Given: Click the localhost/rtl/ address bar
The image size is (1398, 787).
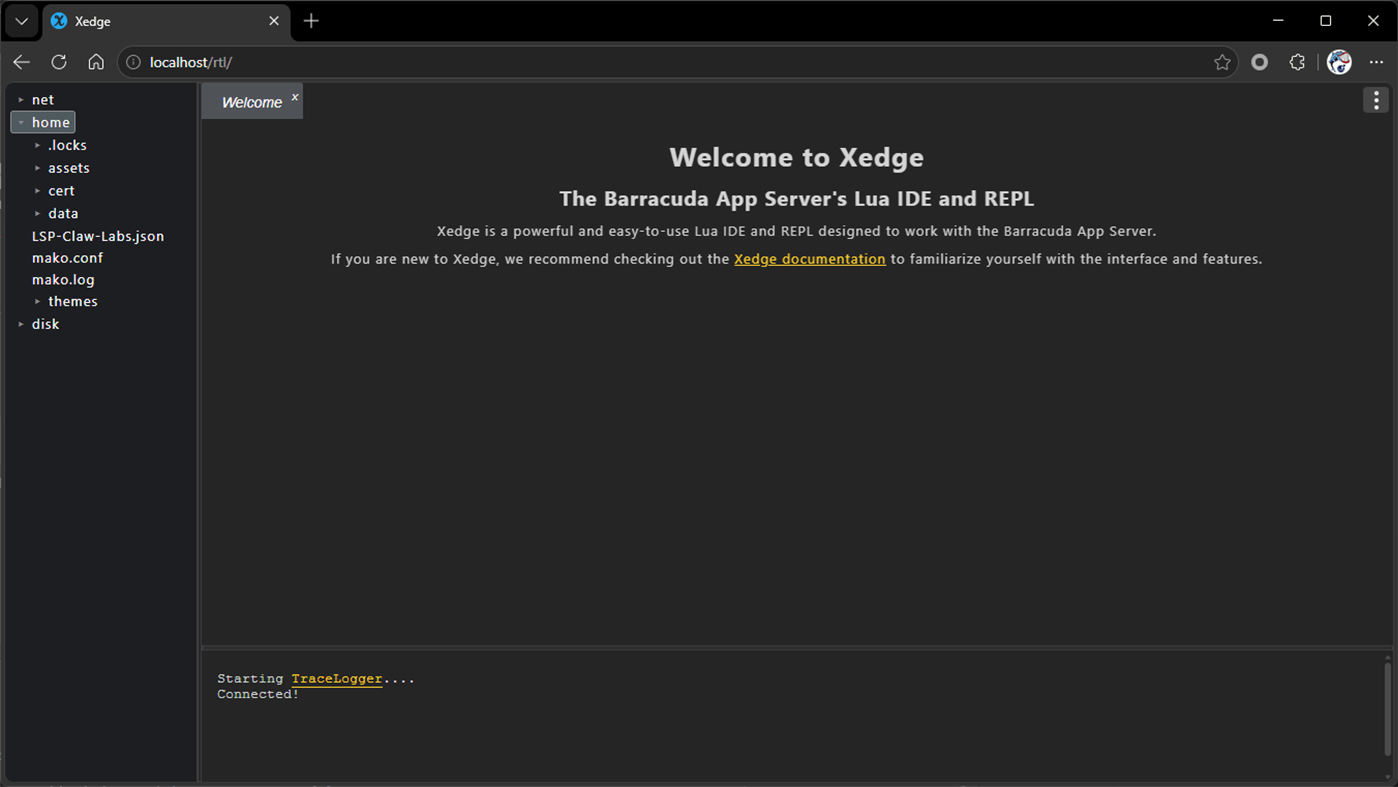Looking at the screenshot, I should (678, 62).
